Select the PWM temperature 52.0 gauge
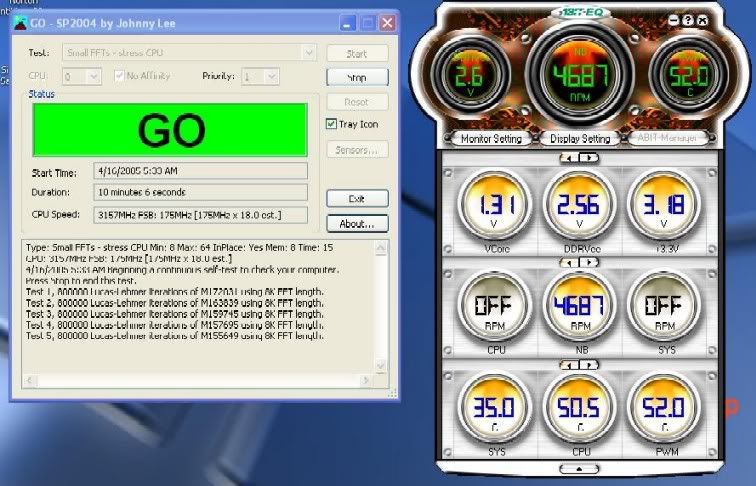The height and width of the screenshot is (486, 756). click(x=664, y=409)
